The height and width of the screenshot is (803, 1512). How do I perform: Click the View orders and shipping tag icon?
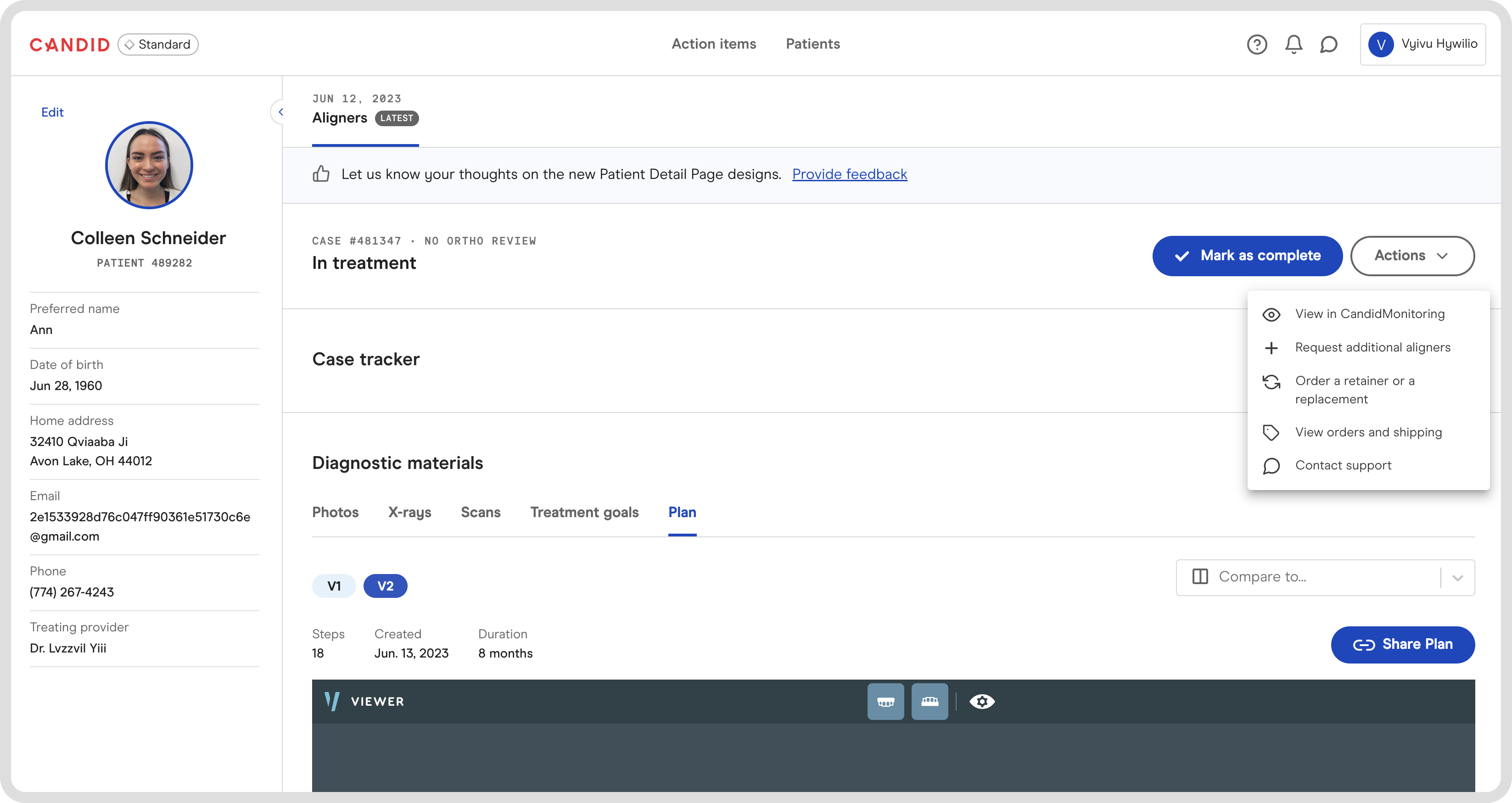click(x=1271, y=432)
